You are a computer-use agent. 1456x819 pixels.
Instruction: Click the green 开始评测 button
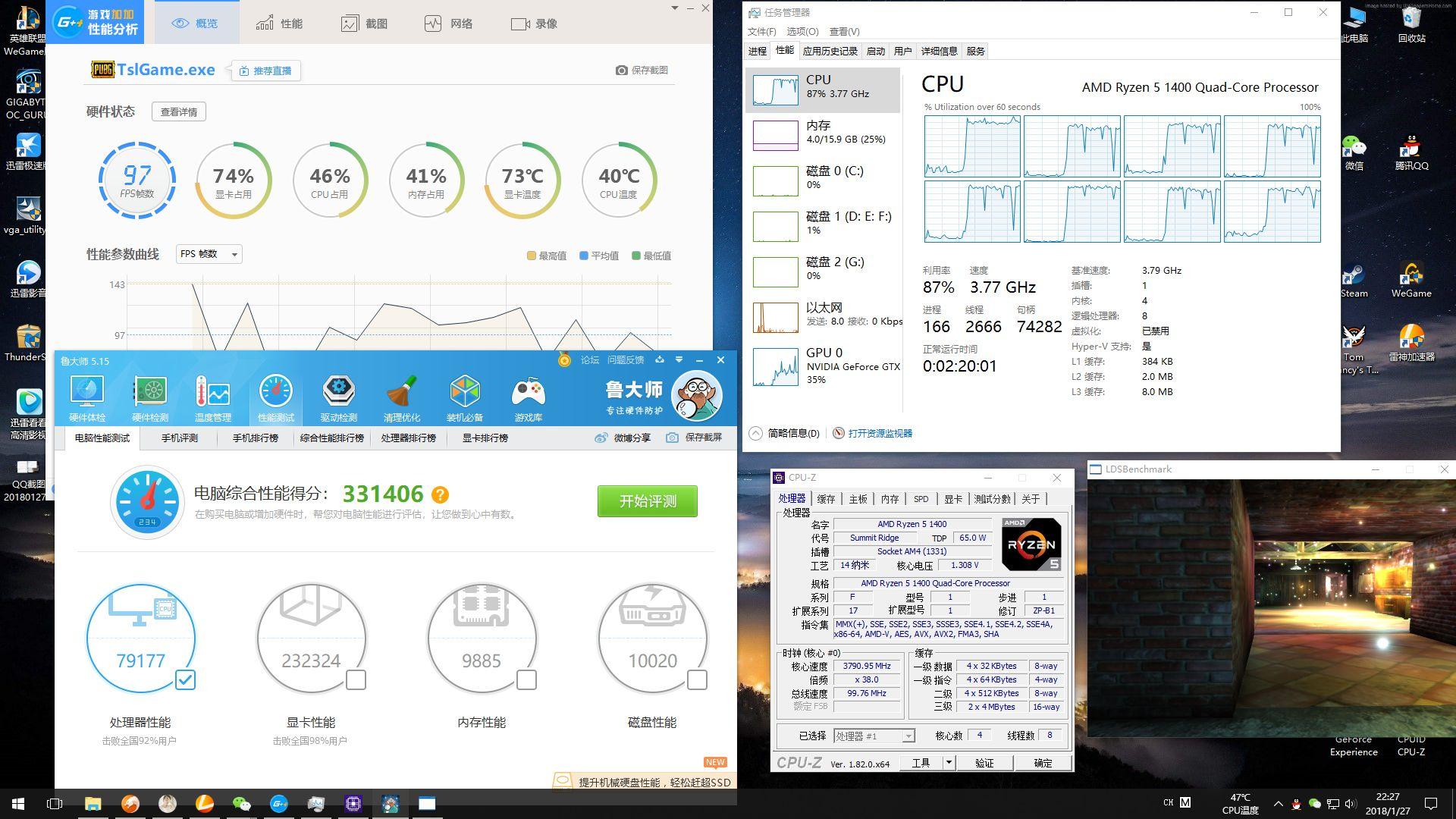coord(648,501)
